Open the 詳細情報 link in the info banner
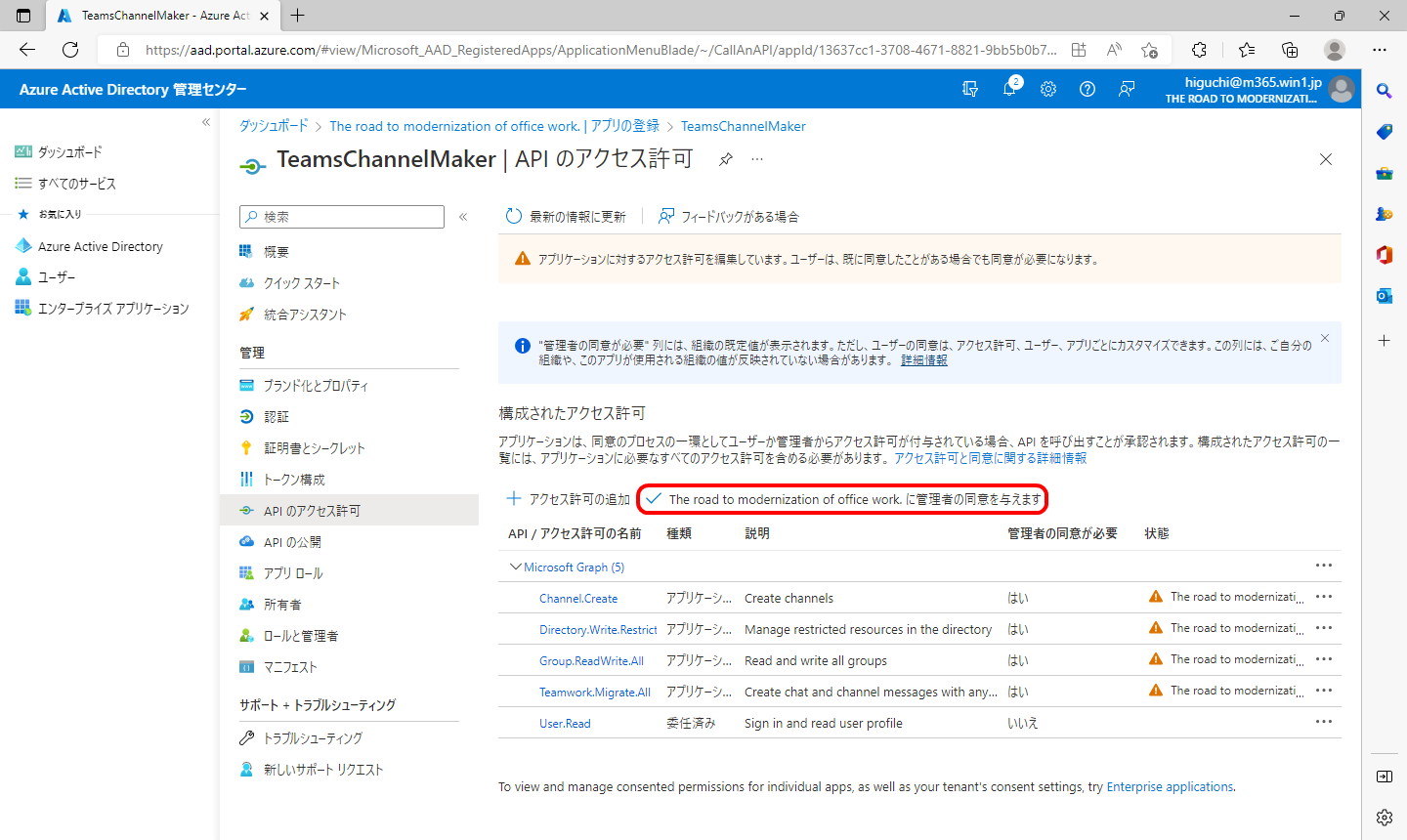The height and width of the screenshot is (840, 1407). click(x=923, y=360)
